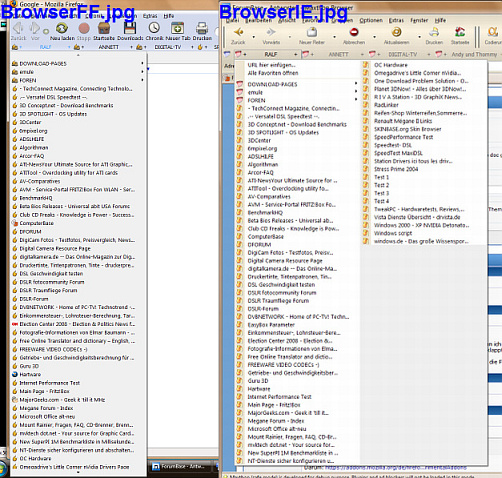Expand the DOWNLOAD-PAGES folder in Firefox menu
This screenshot has height=478, width=502.
point(78,63)
